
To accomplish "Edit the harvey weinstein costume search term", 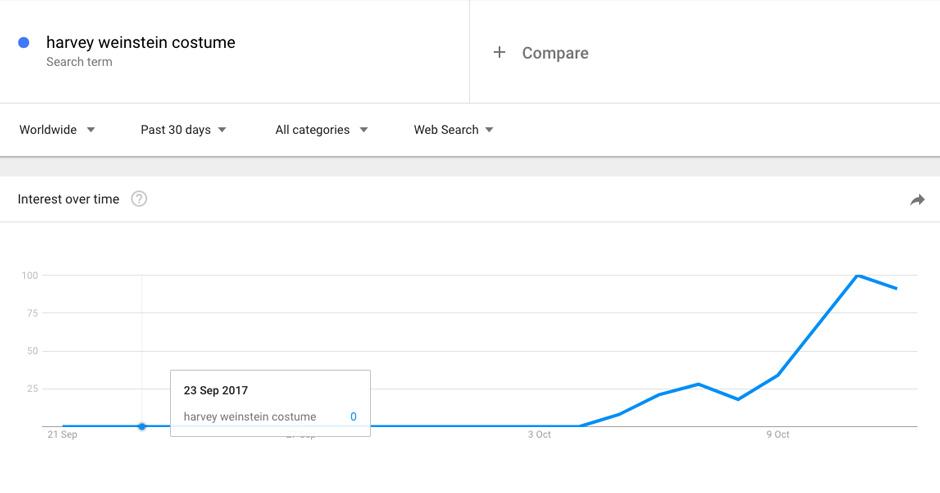I will tap(141, 43).
